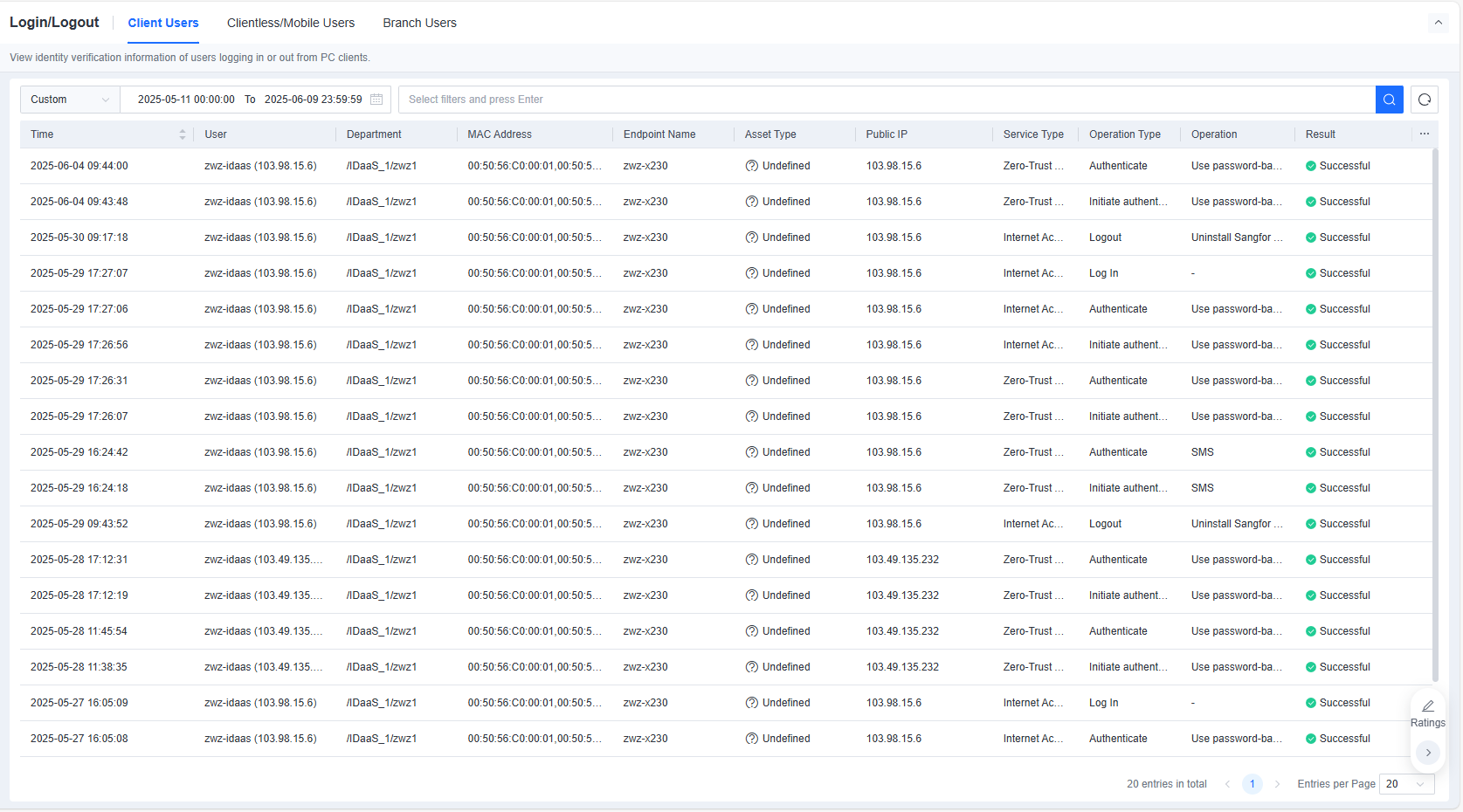Click Undefined asset icon in 2025-05-29 16:24:42 row
This screenshot has width=1463, height=812.
coord(751,452)
